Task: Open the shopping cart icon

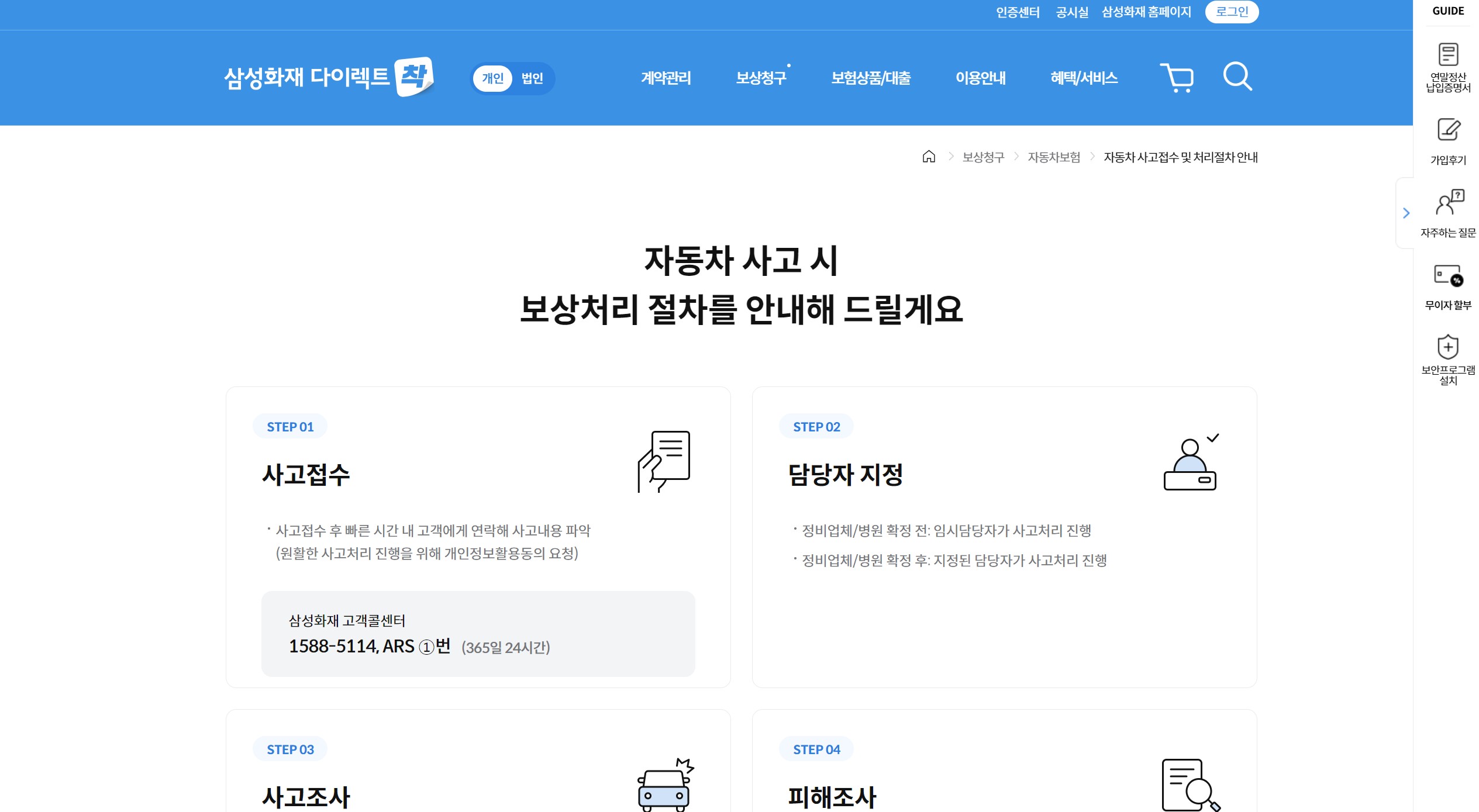Action: click(1177, 78)
